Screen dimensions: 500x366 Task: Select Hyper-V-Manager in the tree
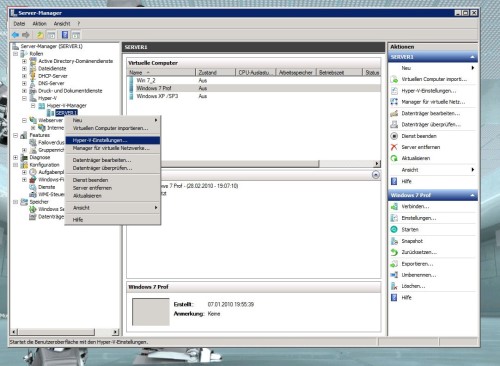(67, 105)
